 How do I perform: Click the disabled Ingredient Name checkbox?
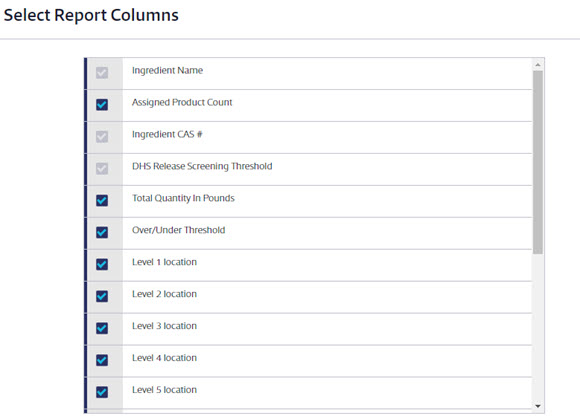pos(102,73)
